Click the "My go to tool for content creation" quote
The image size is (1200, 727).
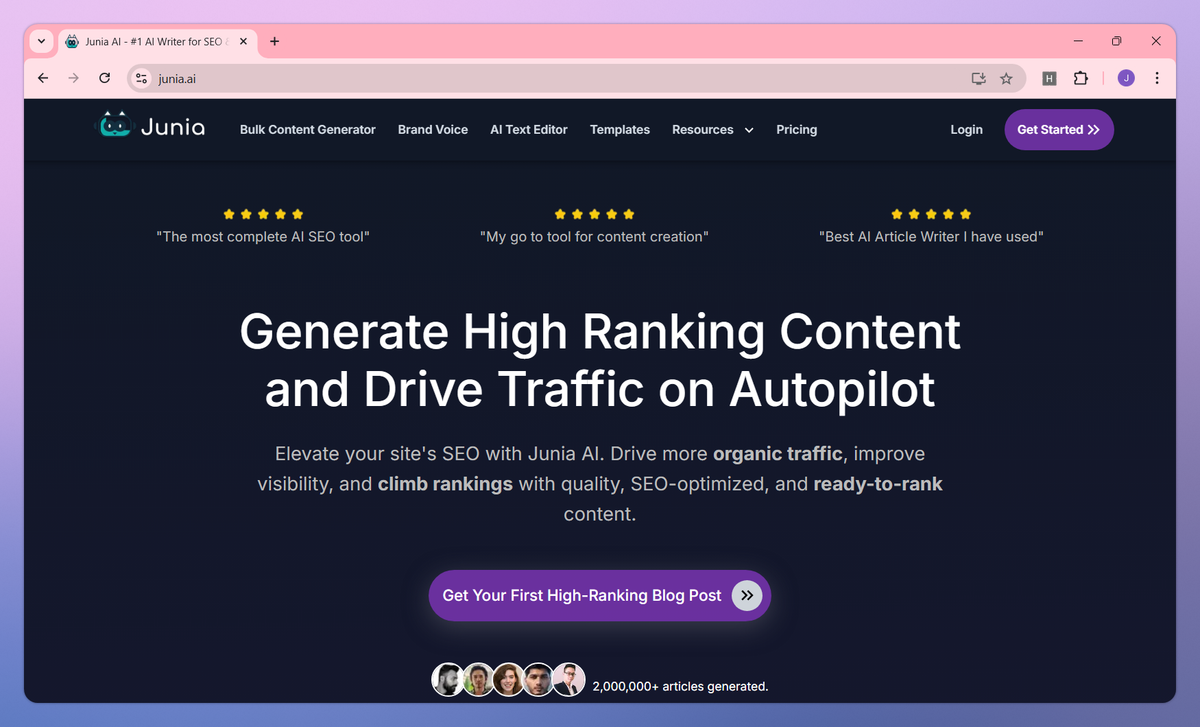(x=594, y=237)
